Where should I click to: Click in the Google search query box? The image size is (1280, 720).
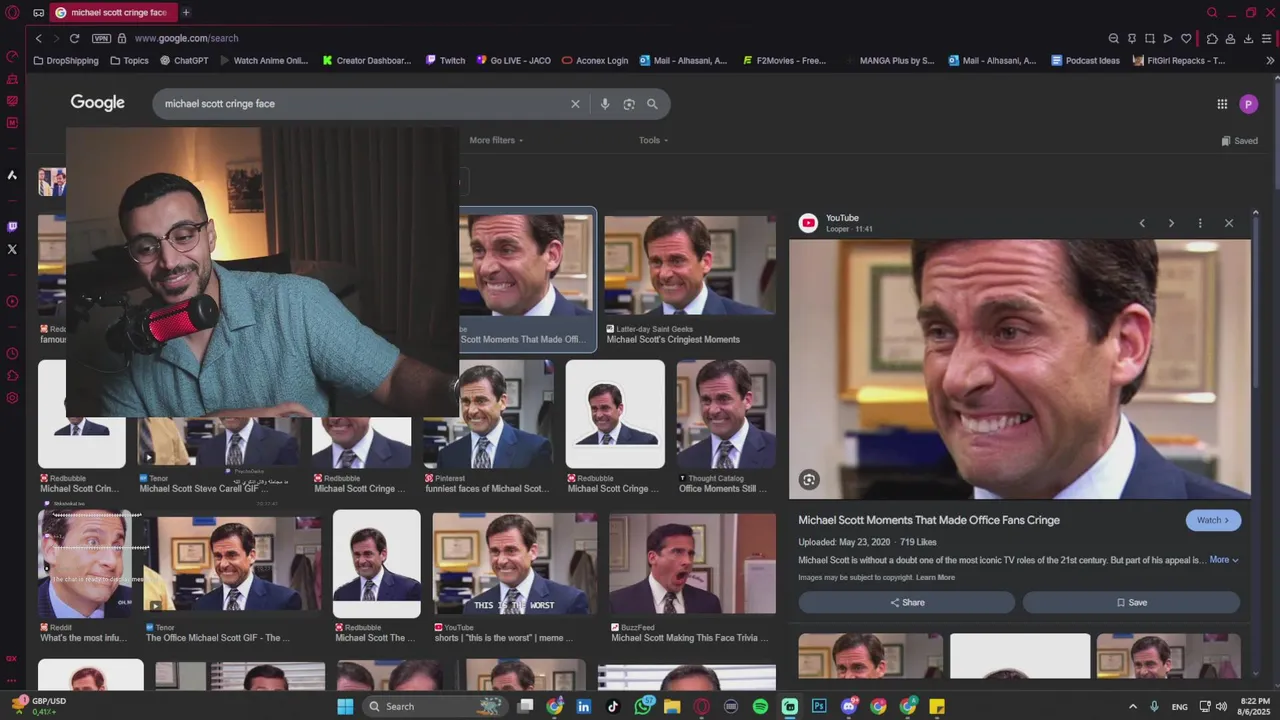[x=360, y=104]
